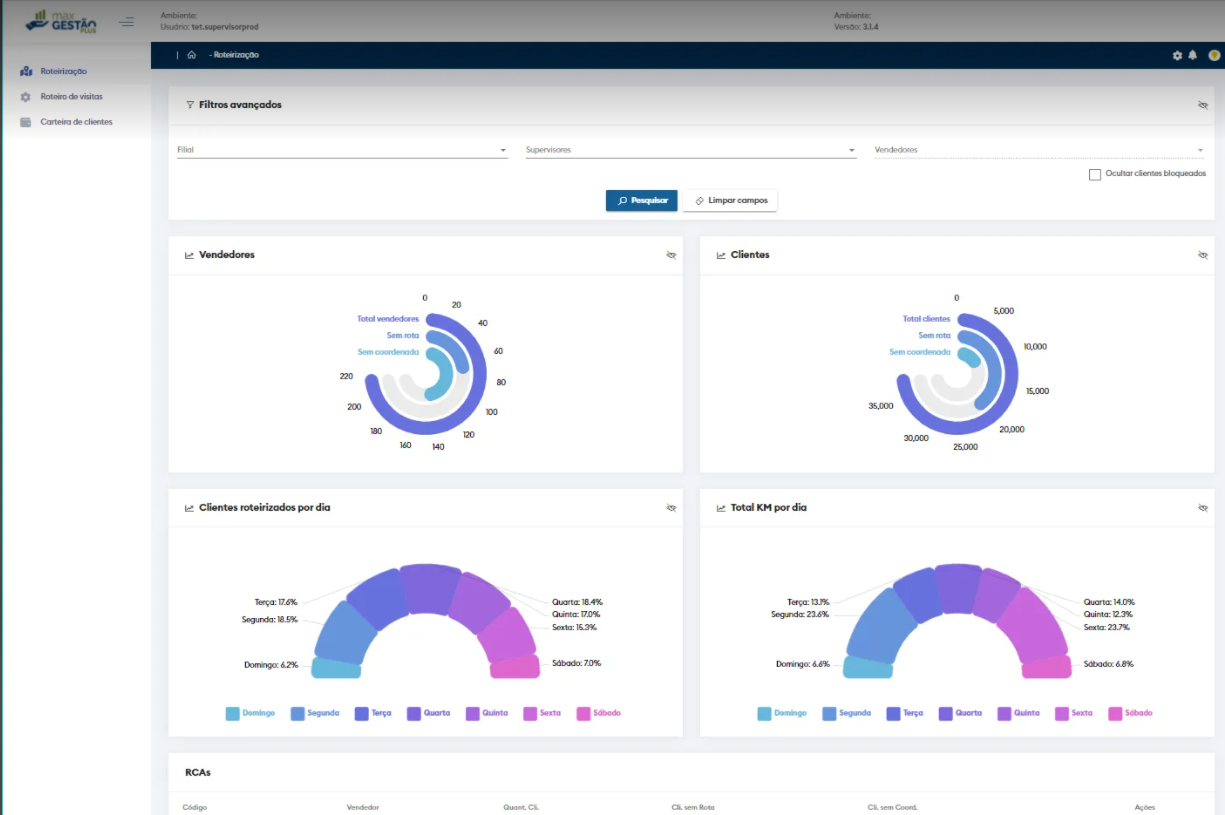This screenshot has height=815, width=1225.
Task: Expand the Supervisores dropdown
Action: coord(690,150)
